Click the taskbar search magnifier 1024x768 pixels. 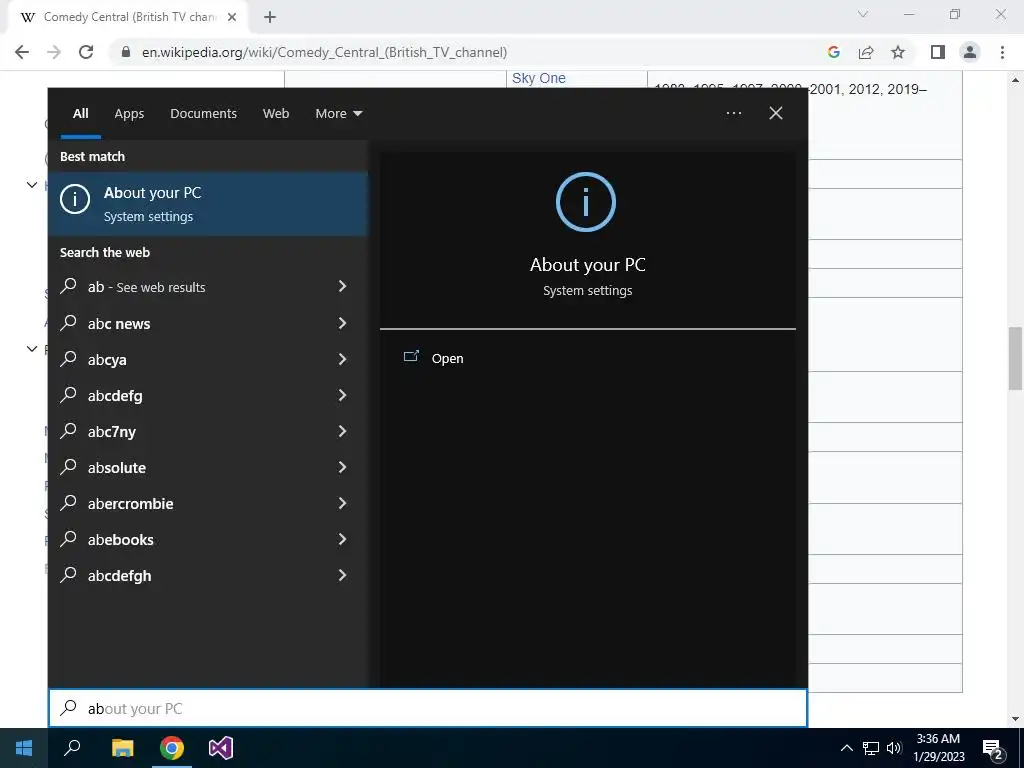[x=72, y=748]
